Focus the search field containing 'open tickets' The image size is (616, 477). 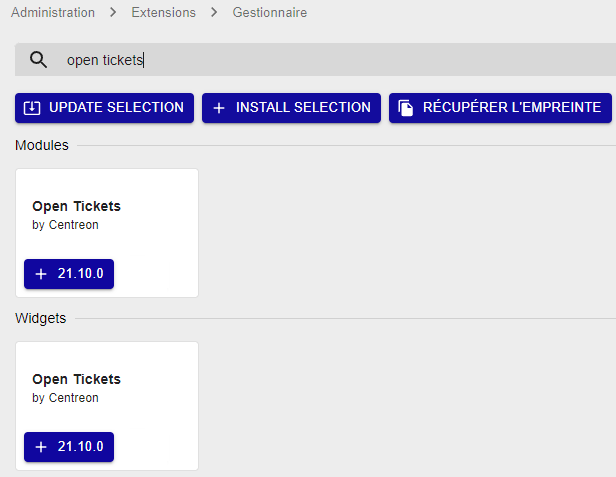point(300,60)
